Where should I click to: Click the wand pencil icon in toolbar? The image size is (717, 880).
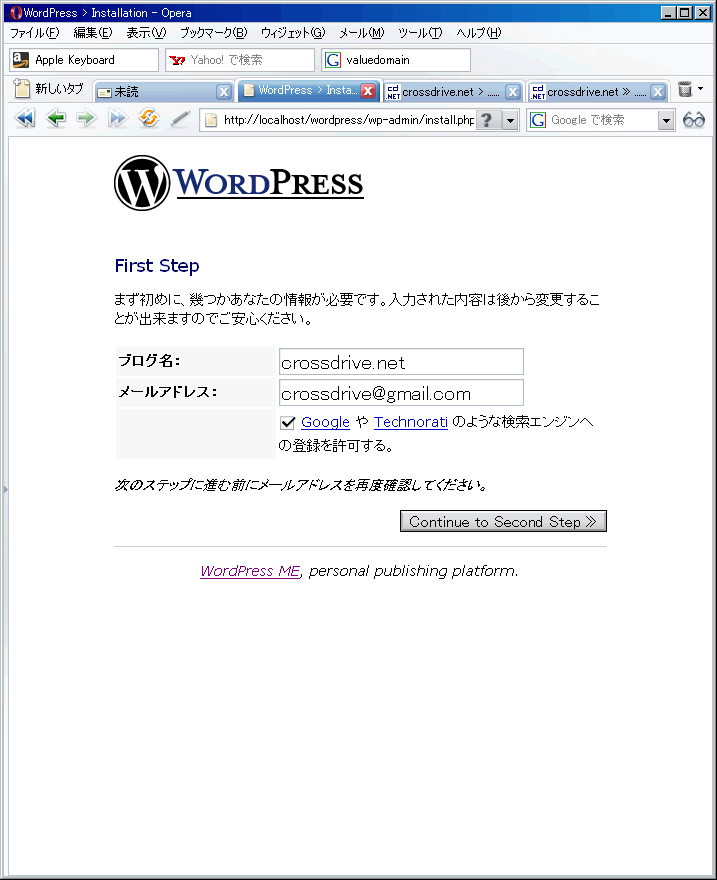click(180, 119)
